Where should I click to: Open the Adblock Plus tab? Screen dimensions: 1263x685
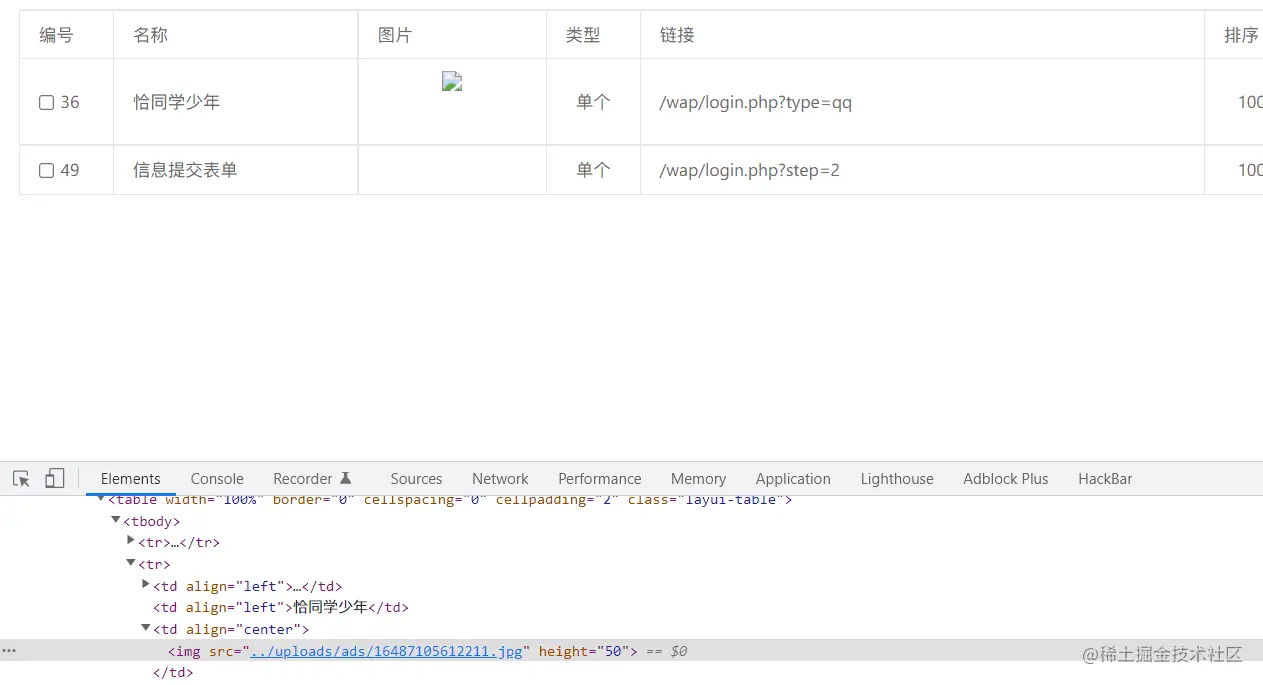coord(1006,479)
